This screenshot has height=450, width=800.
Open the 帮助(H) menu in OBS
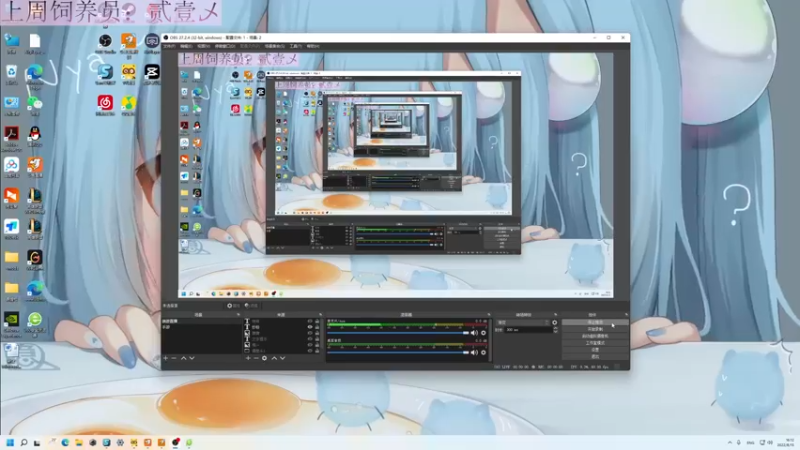coord(313,46)
